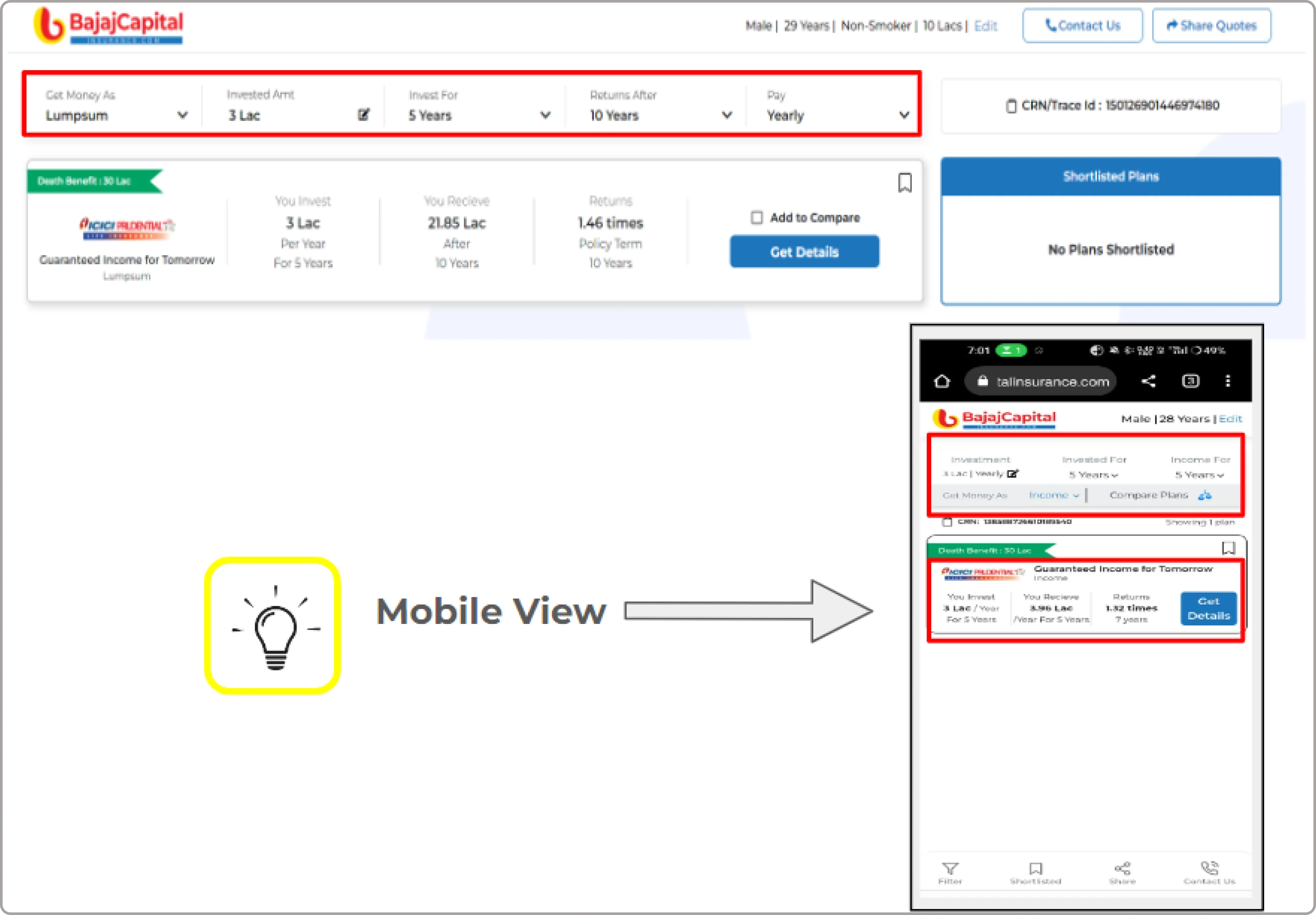The image size is (1316, 915).
Task: Open the mobile Invested For 5 Years dropdown
Action: point(1094,475)
